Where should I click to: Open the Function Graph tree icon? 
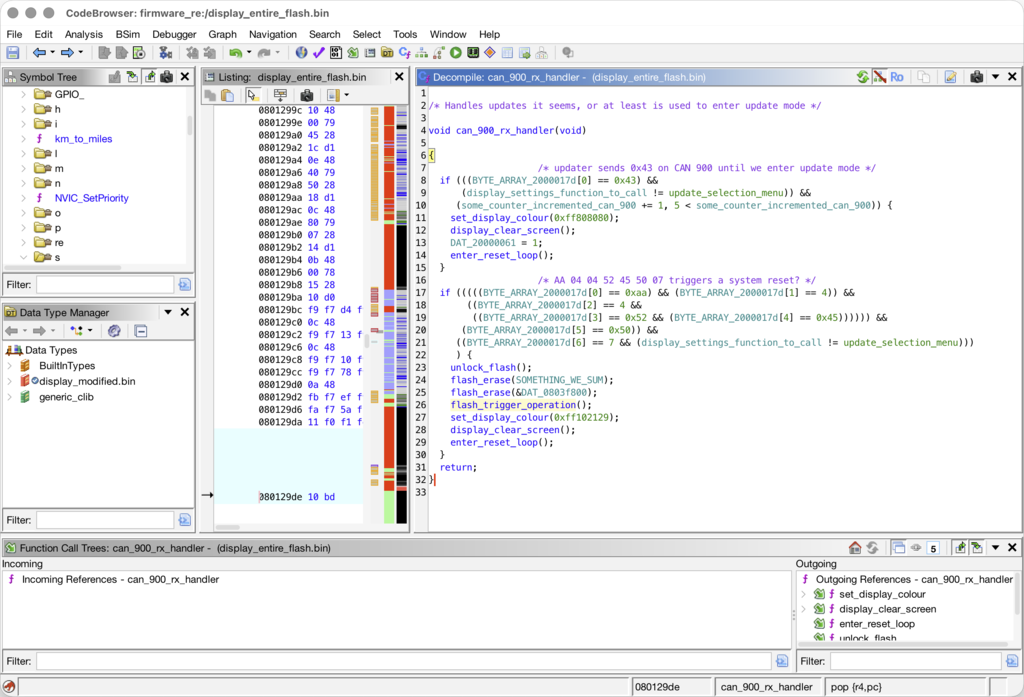tap(422, 53)
